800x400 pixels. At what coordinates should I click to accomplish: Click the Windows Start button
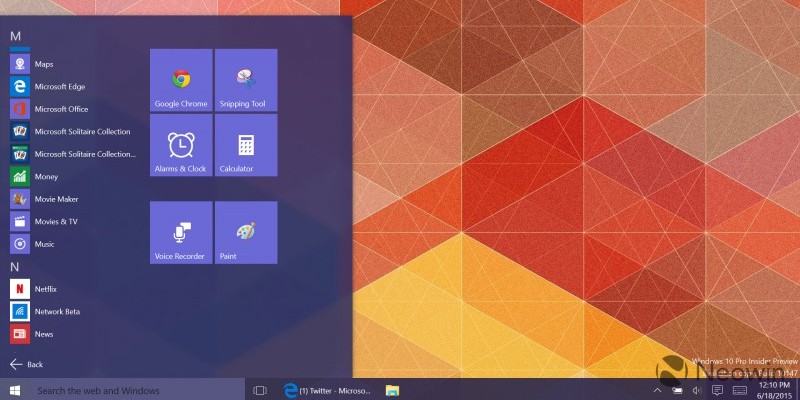(x=15, y=391)
